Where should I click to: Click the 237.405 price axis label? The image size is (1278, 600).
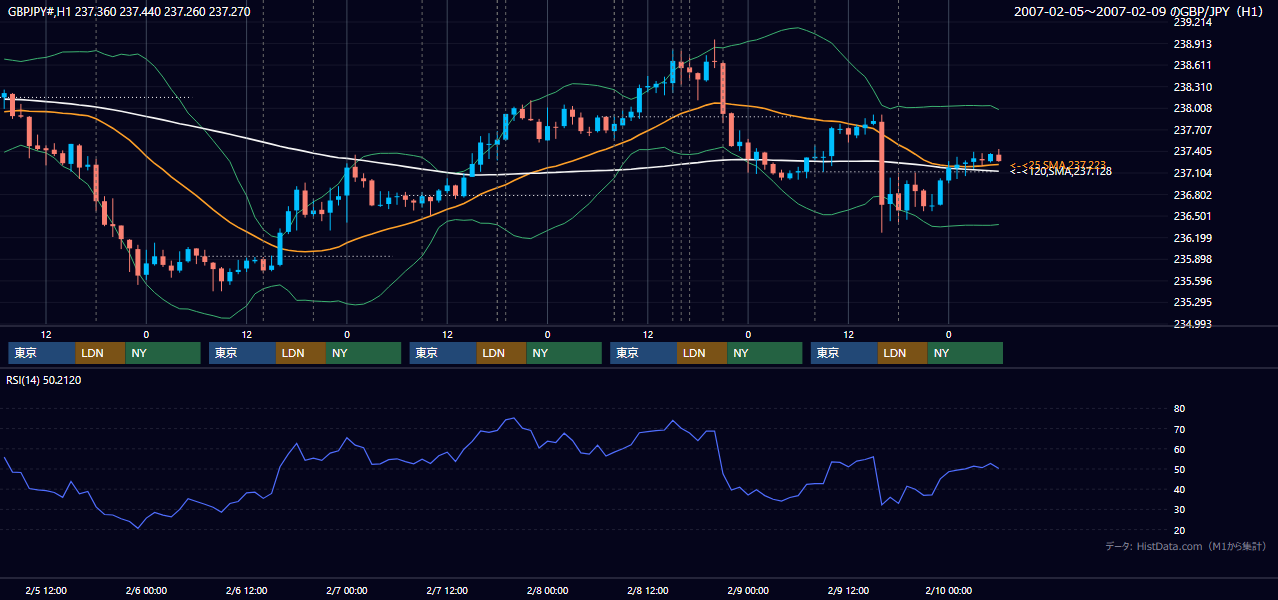coord(1191,151)
